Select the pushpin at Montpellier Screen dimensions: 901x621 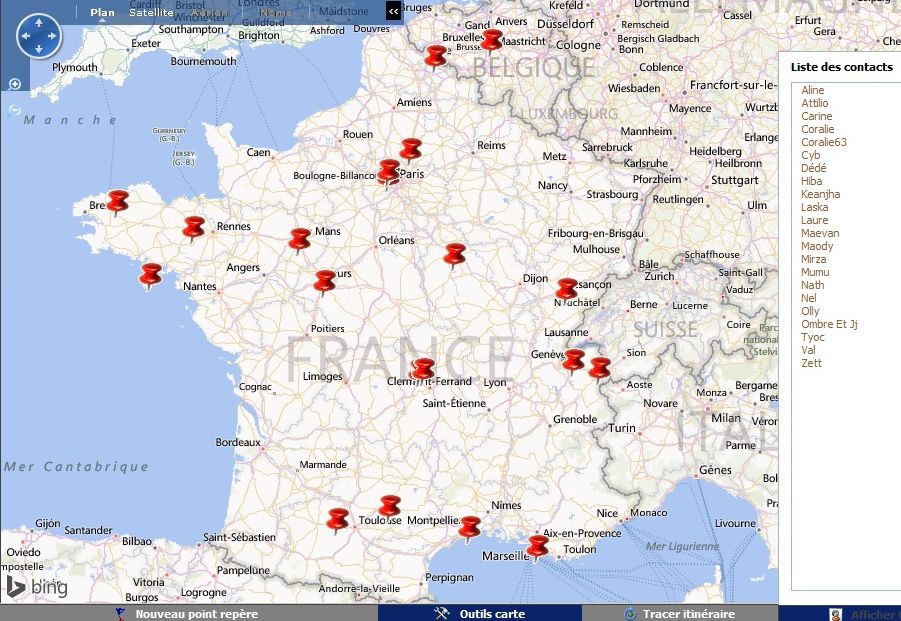pyautogui.click(x=469, y=526)
